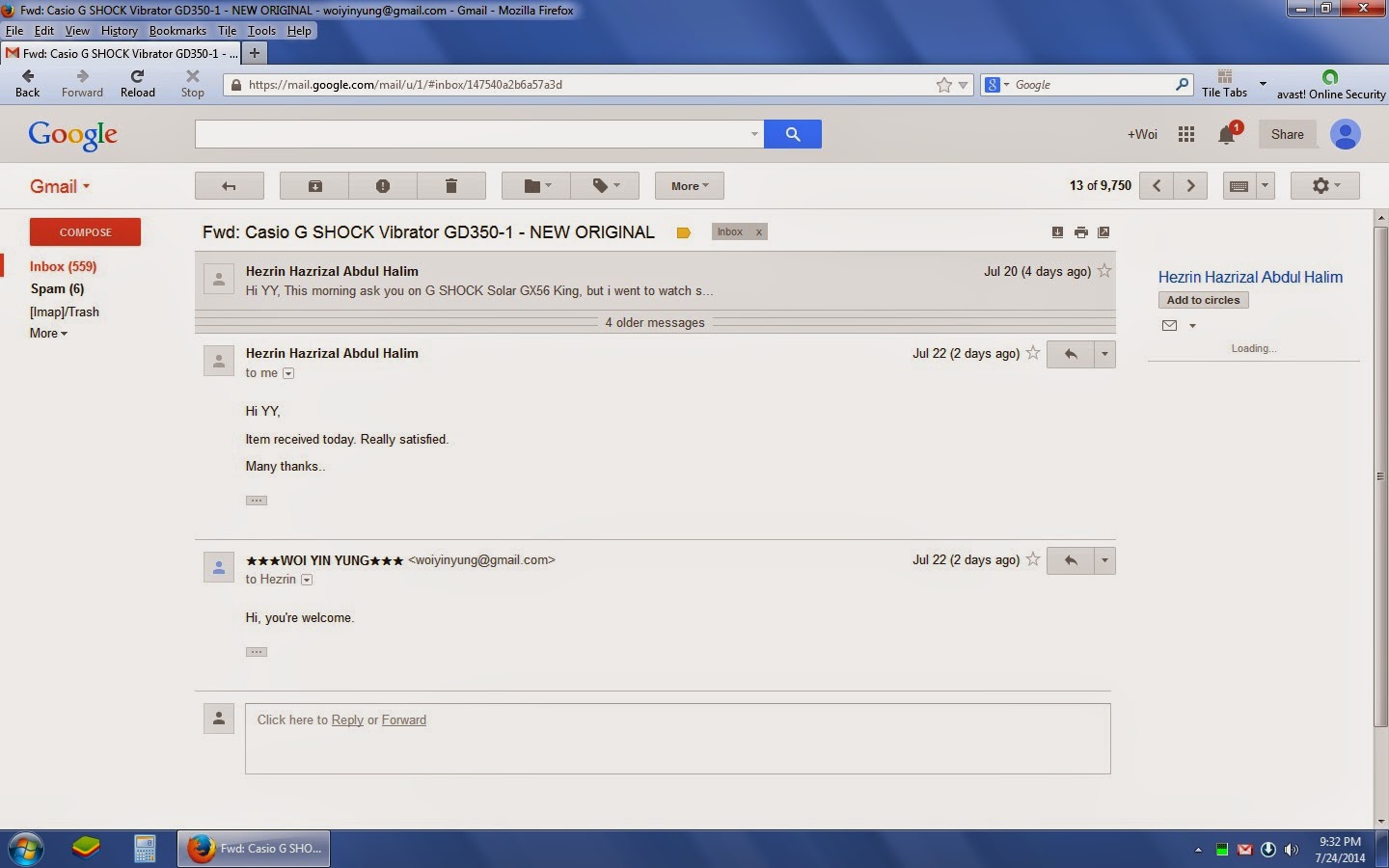Viewport: 1389px width, 868px height.
Task: Open Inbox (559) folder
Action: (x=63, y=266)
